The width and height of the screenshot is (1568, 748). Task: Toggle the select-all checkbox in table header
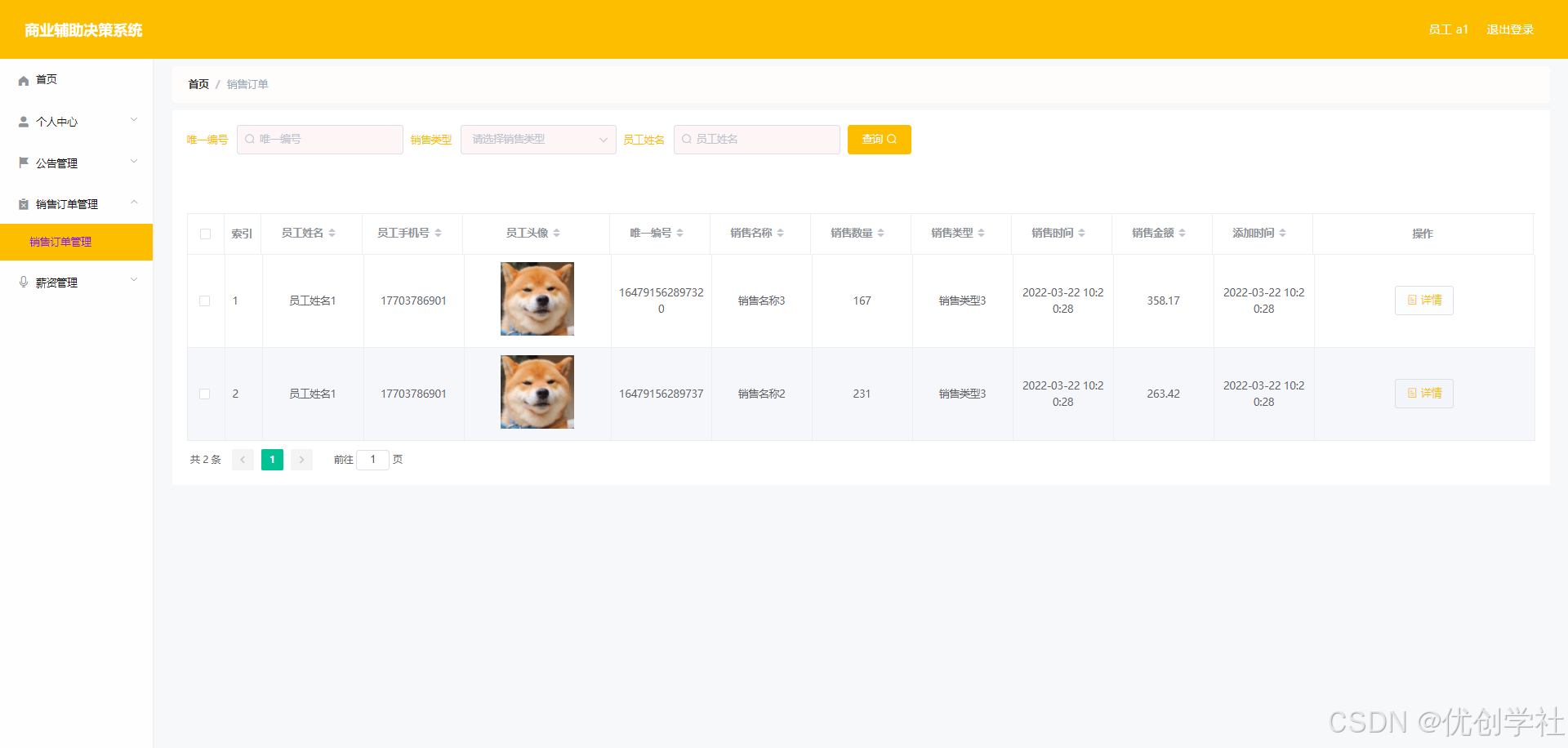205,234
